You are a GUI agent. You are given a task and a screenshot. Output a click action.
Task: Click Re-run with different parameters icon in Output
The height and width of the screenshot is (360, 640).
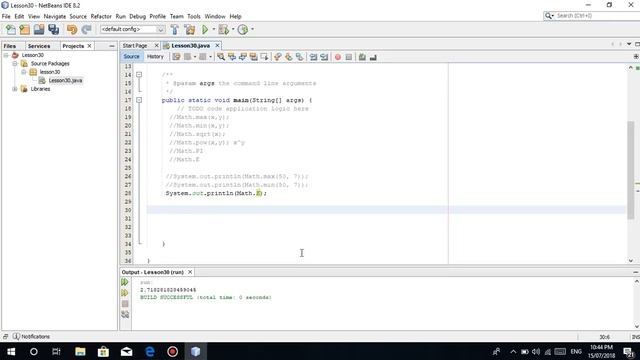125,293
